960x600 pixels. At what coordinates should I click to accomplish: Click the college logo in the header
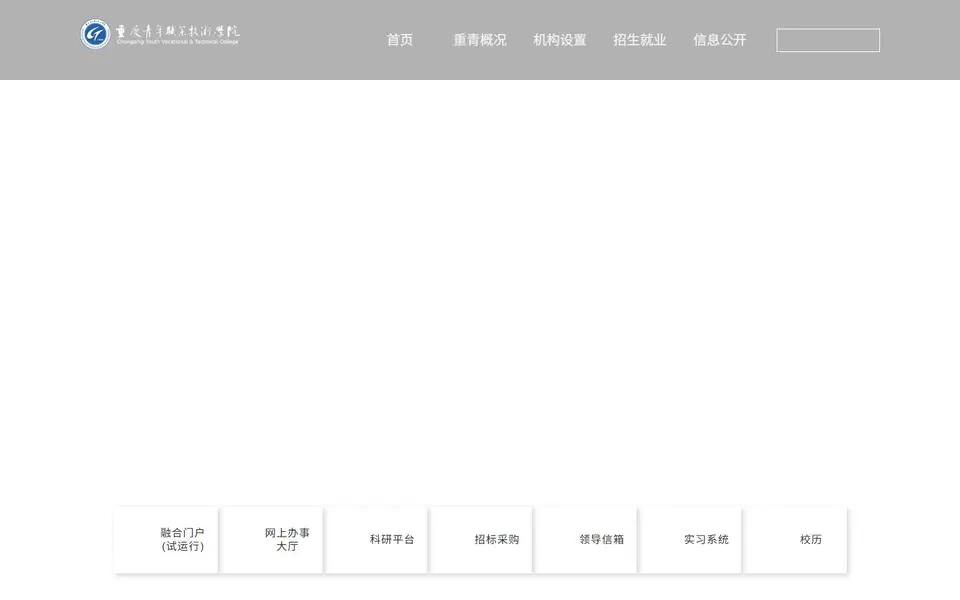[160, 34]
